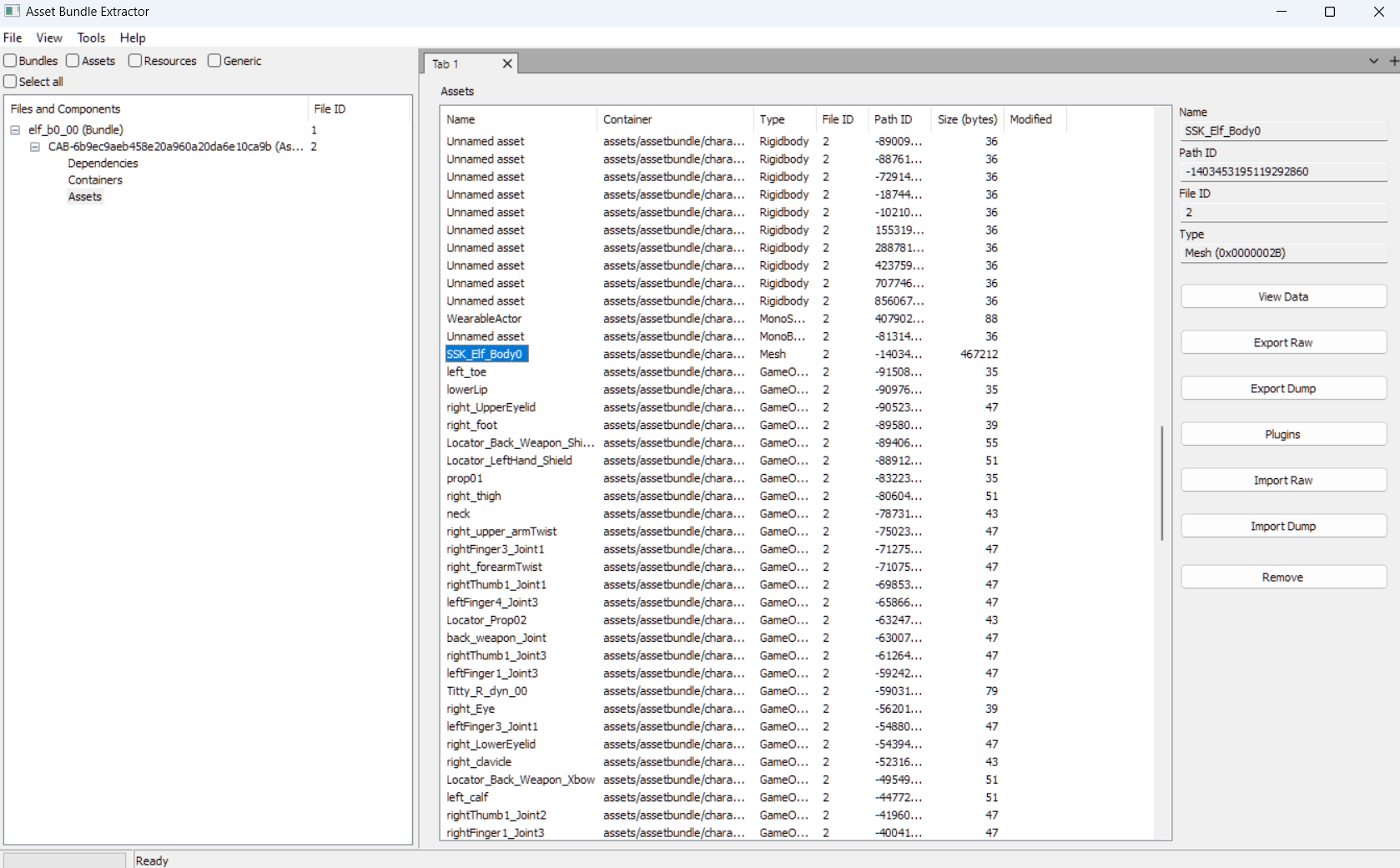Enable the Bundles filter checkbox
The height and width of the screenshot is (868, 1400).
pyautogui.click(x=11, y=61)
